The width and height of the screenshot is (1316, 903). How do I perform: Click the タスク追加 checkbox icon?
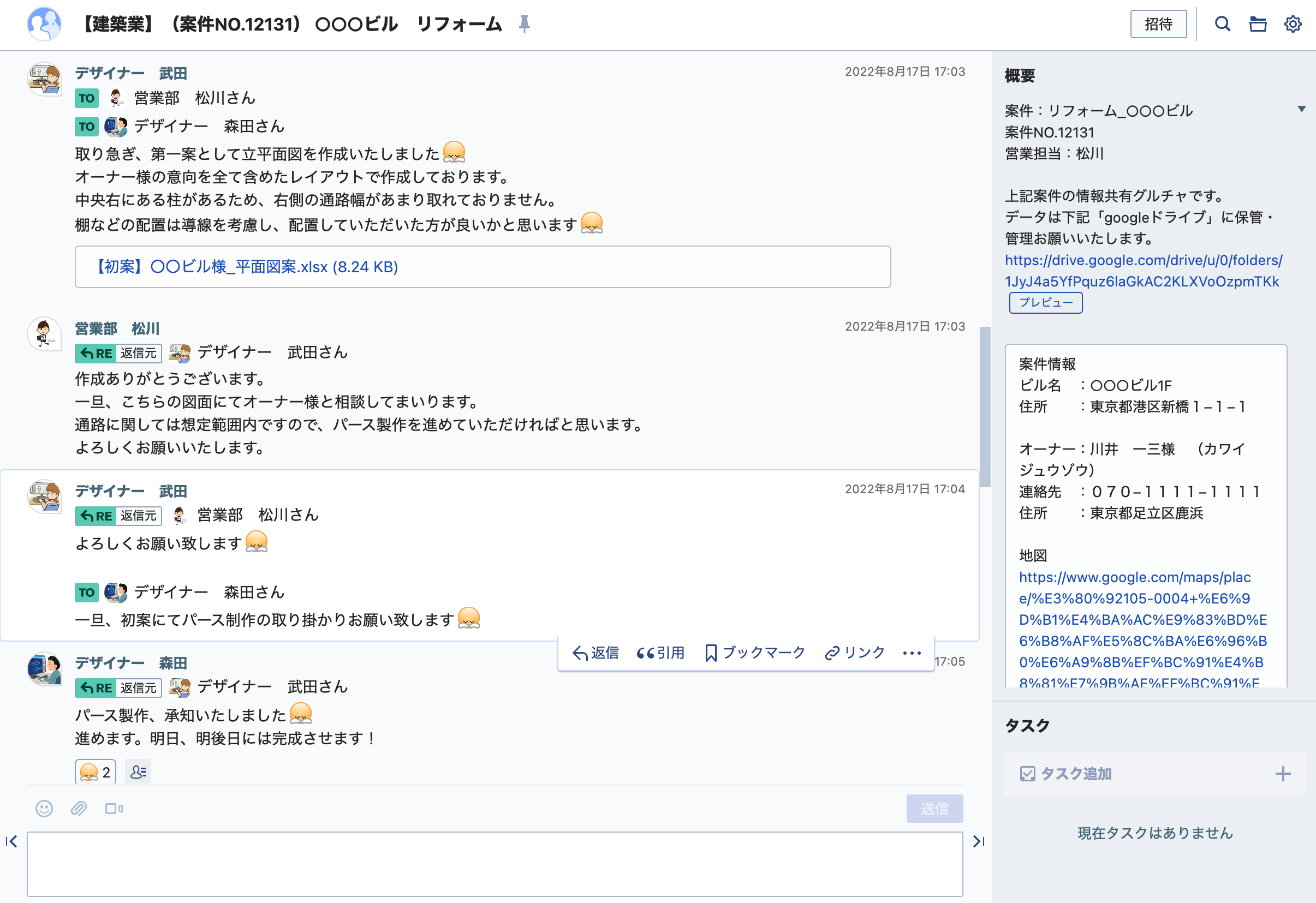click(x=1027, y=773)
